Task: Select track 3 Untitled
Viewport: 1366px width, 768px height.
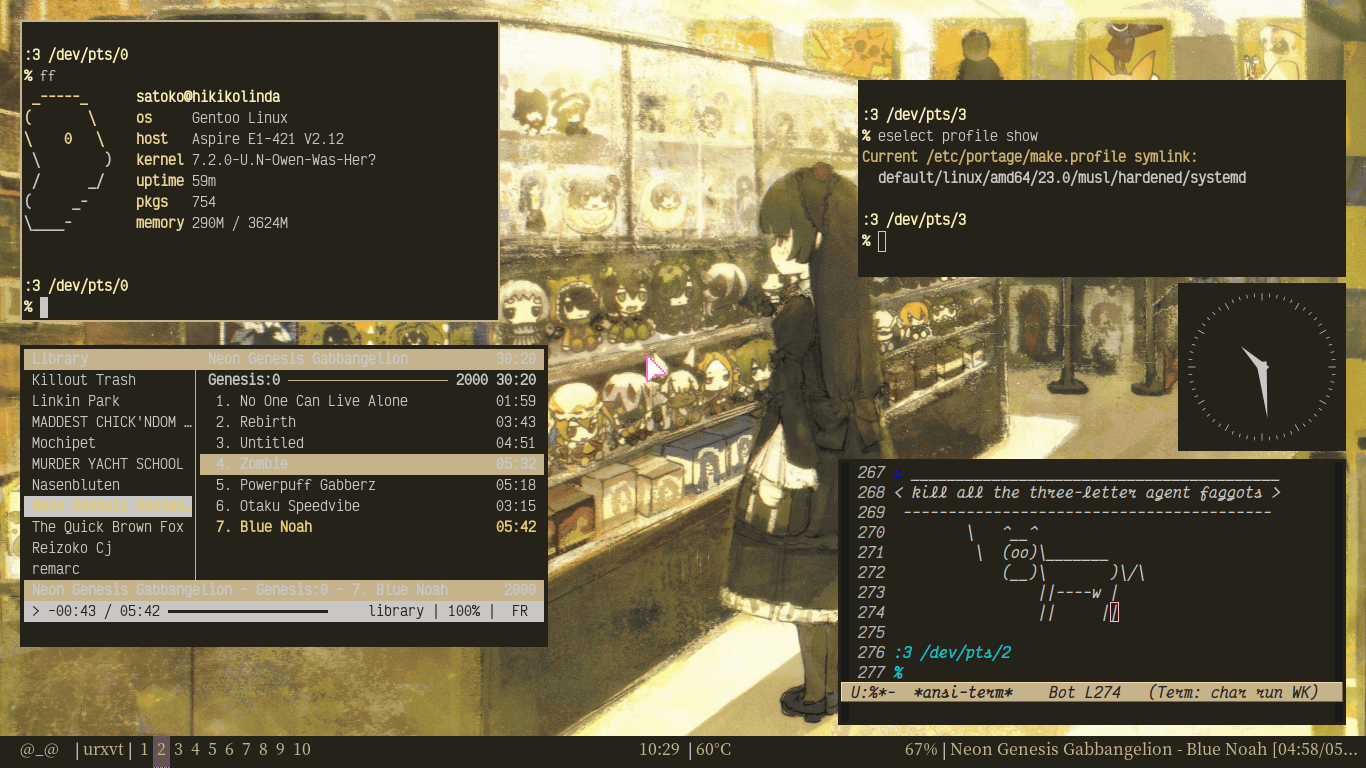Action: point(372,443)
